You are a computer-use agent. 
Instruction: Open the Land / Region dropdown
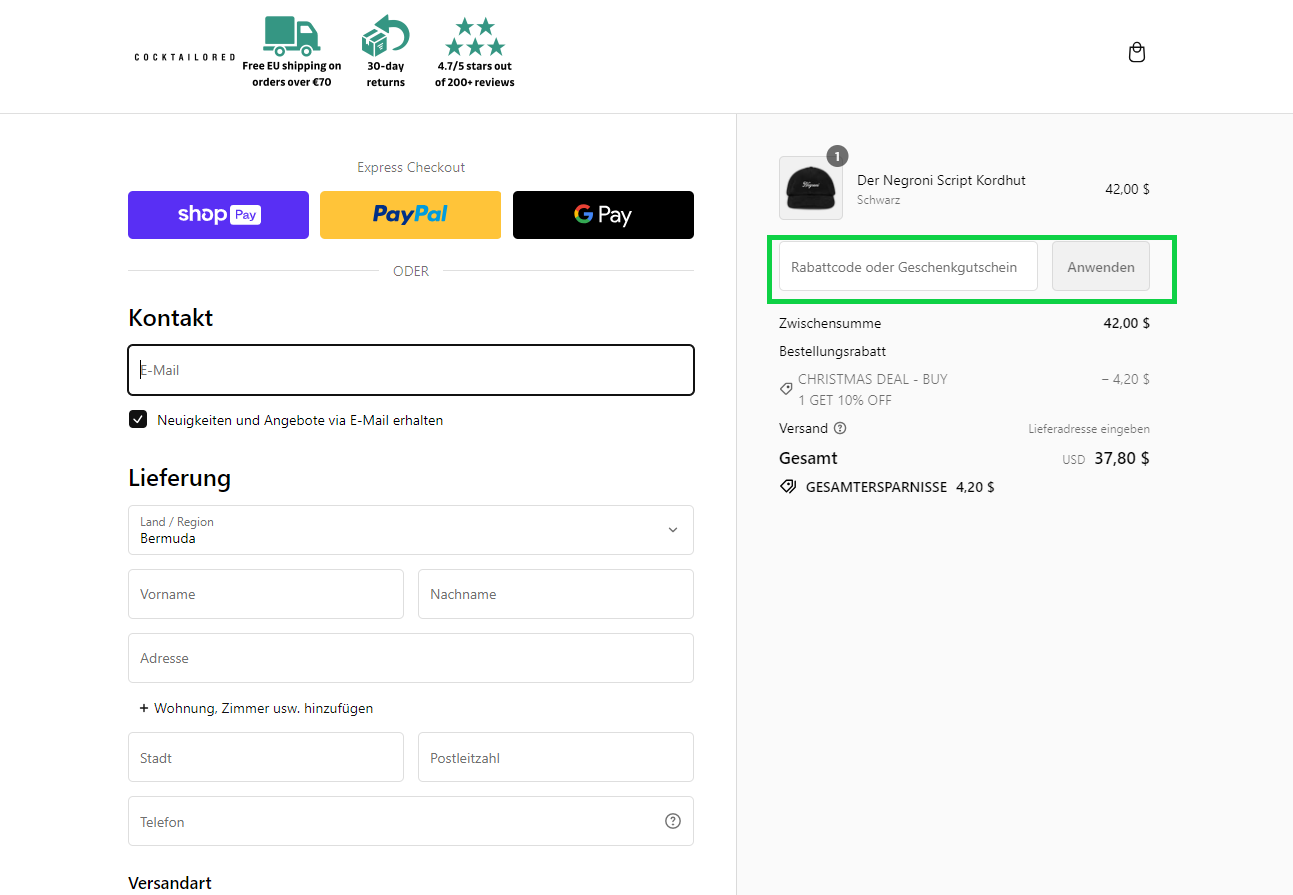(x=411, y=530)
